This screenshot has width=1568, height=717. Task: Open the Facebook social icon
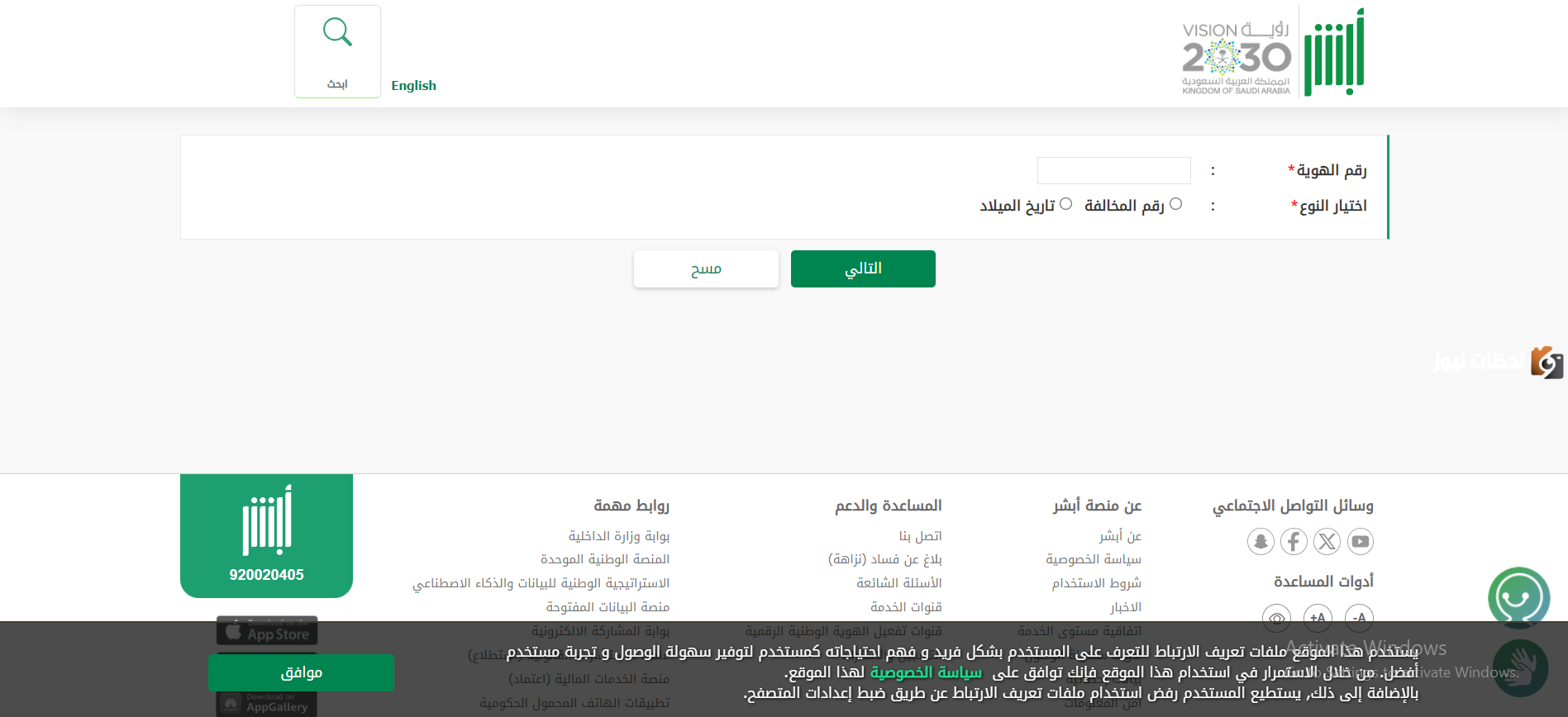pyautogui.click(x=1294, y=542)
